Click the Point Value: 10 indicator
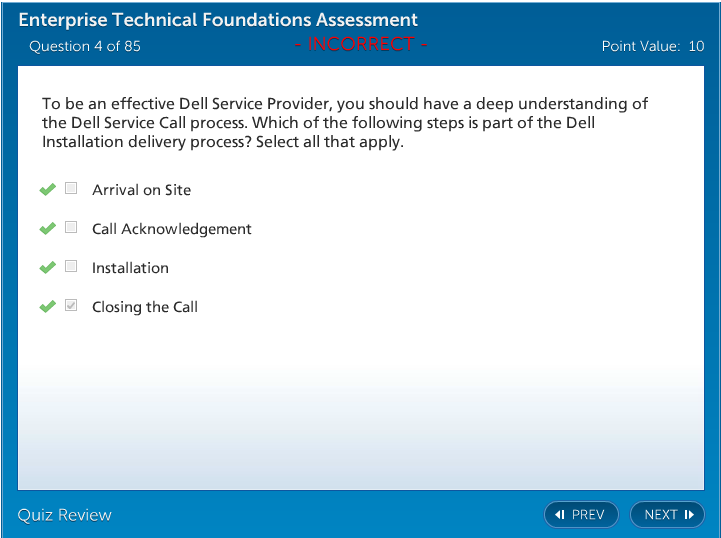Screen dimensions: 721x538 tap(652, 46)
